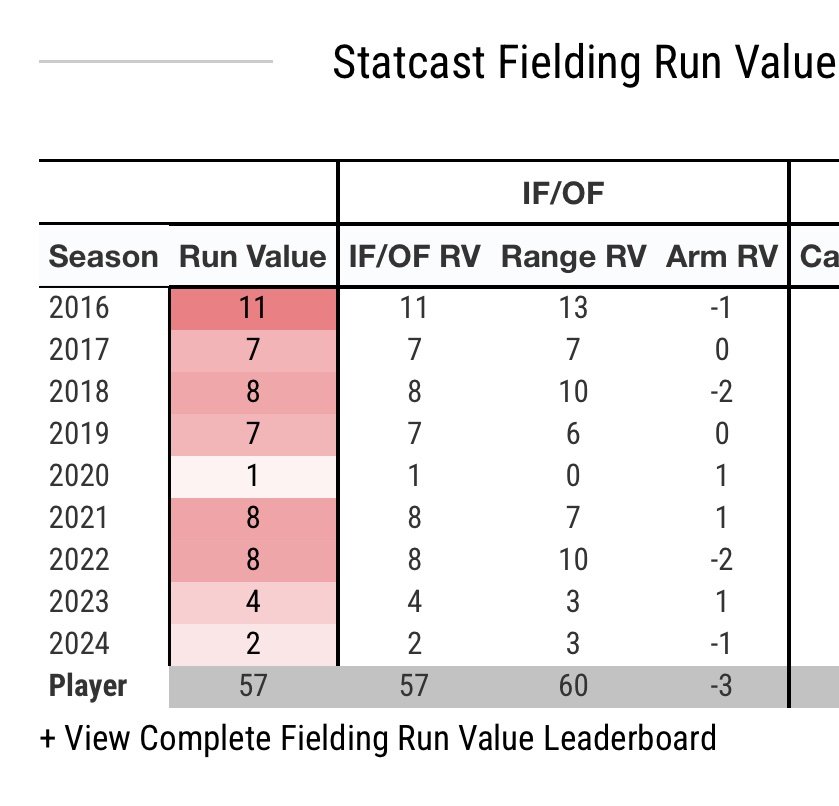Click the 2018 Arm RV value -2
839x806 pixels.
[721, 392]
